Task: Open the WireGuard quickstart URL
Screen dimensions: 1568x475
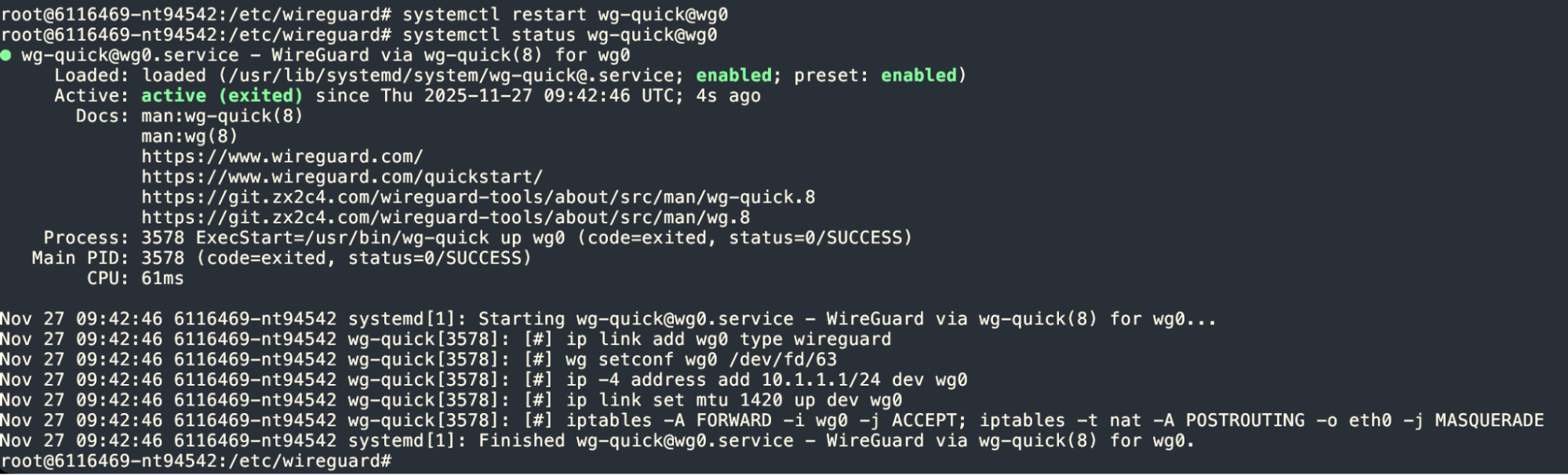Action: tap(341, 177)
